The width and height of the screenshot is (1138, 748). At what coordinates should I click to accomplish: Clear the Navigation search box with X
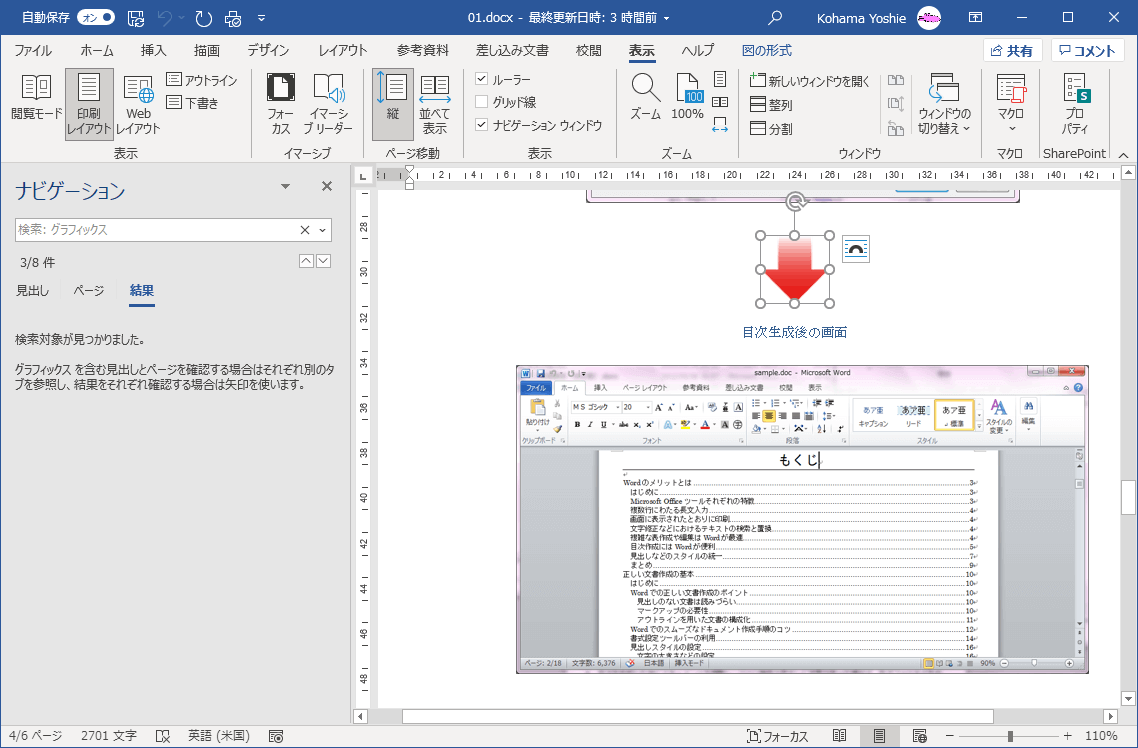pyautogui.click(x=305, y=230)
